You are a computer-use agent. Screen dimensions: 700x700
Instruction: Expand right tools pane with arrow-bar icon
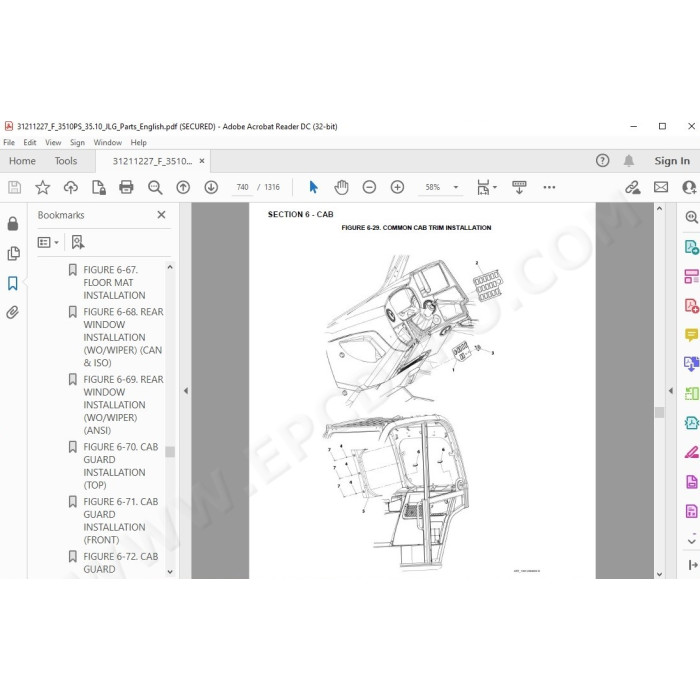[692, 565]
